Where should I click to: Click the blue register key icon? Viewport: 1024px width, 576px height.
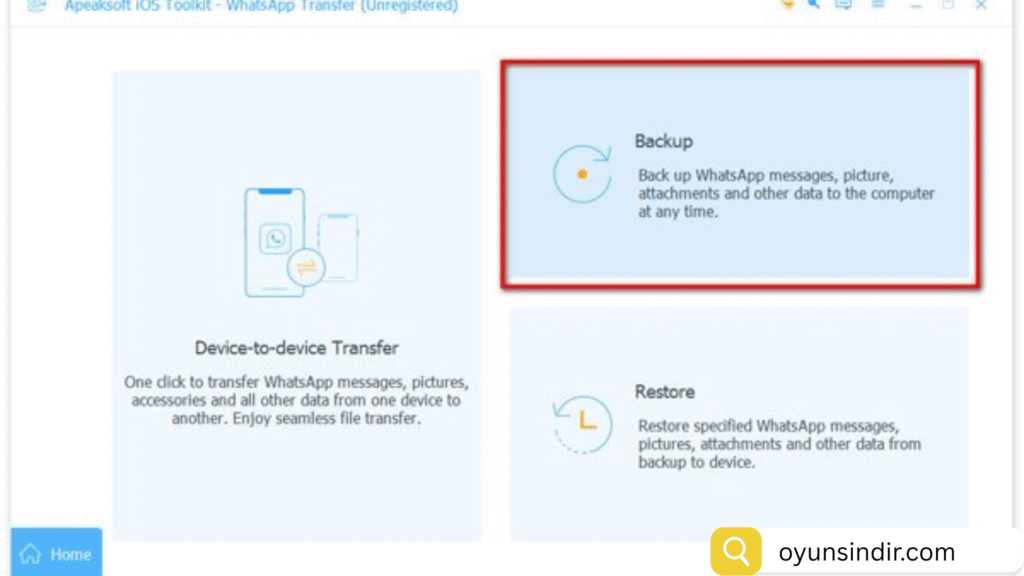(814, 5)
